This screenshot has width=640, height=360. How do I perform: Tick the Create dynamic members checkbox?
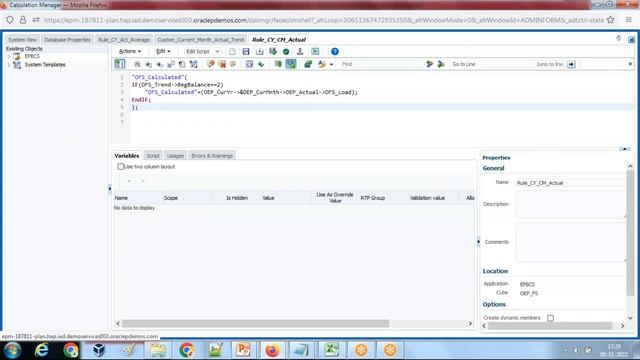click(x=550, y=318)
